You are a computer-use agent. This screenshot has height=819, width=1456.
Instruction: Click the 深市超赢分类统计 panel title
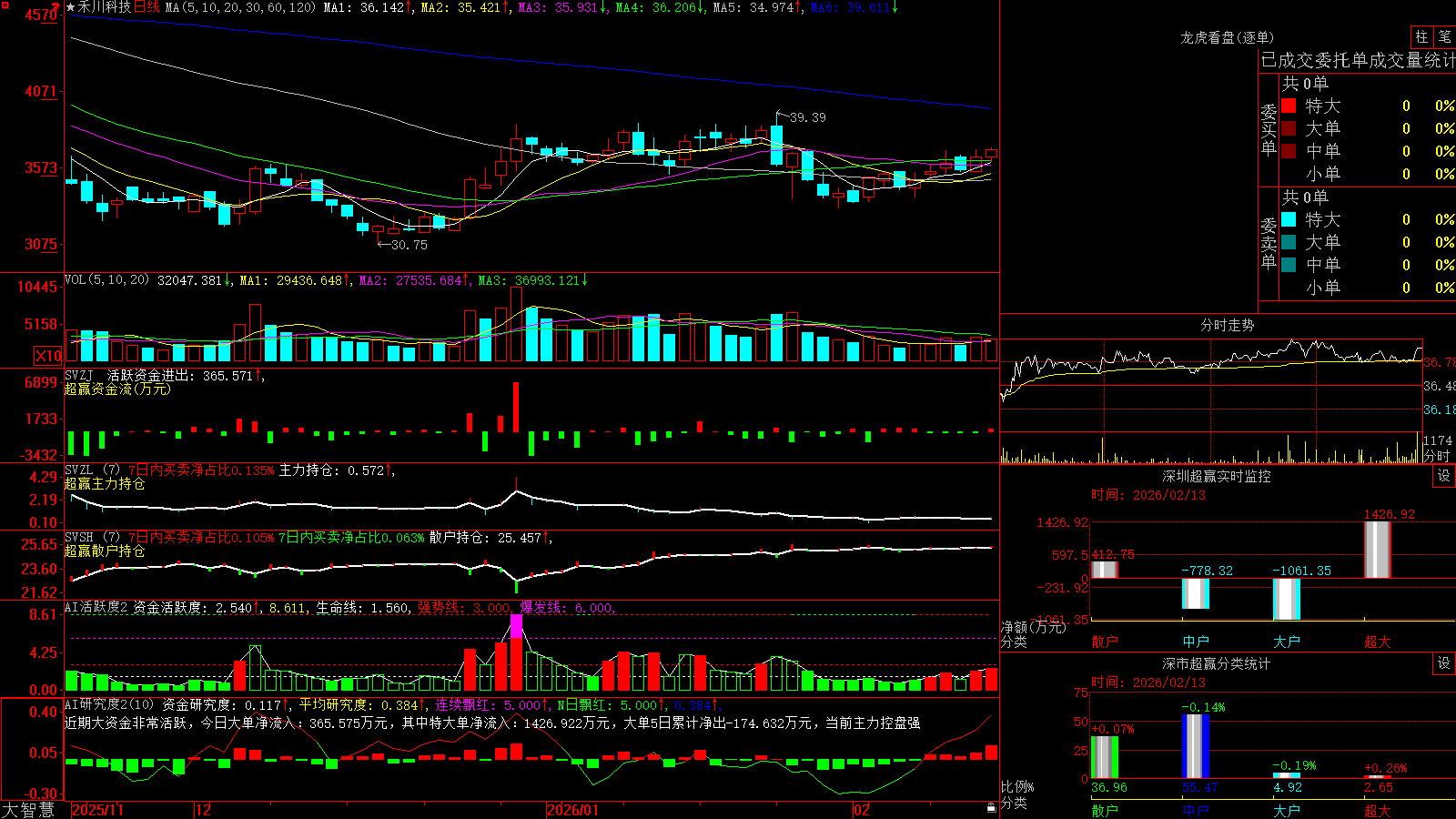coord(1216,663)
